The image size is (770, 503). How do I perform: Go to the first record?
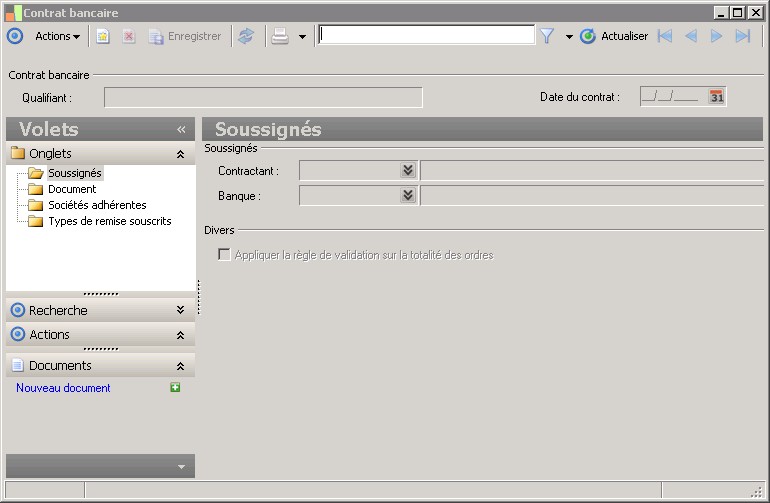[664, 36]
